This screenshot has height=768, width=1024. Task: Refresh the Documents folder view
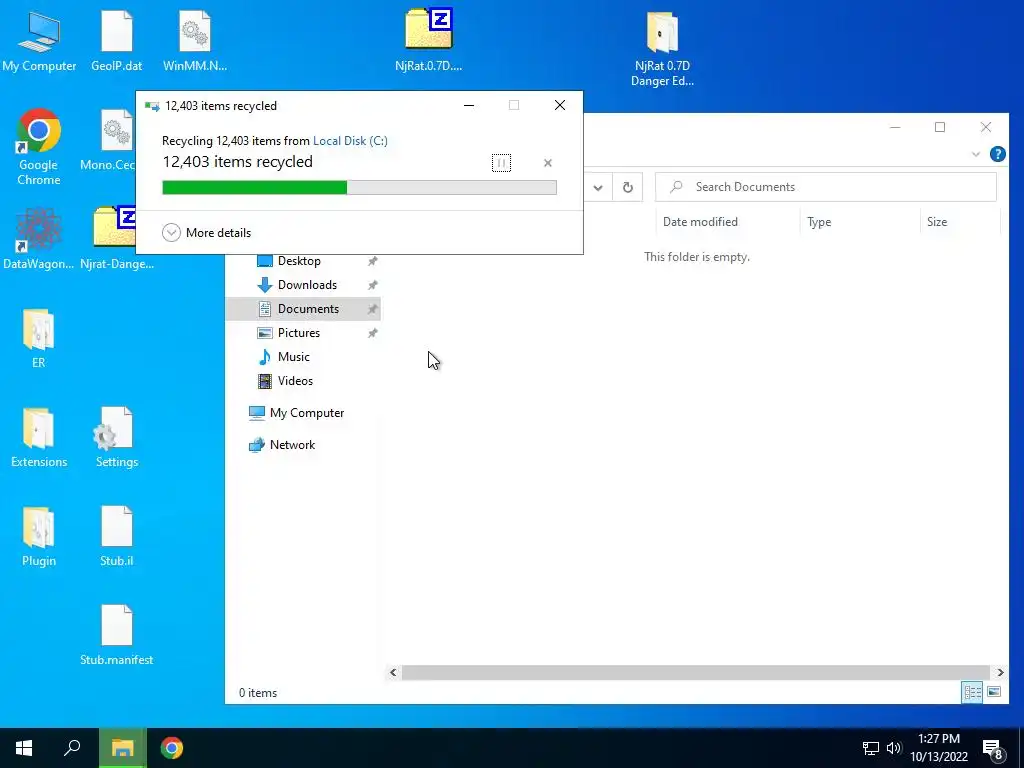[x=628, y=187]
